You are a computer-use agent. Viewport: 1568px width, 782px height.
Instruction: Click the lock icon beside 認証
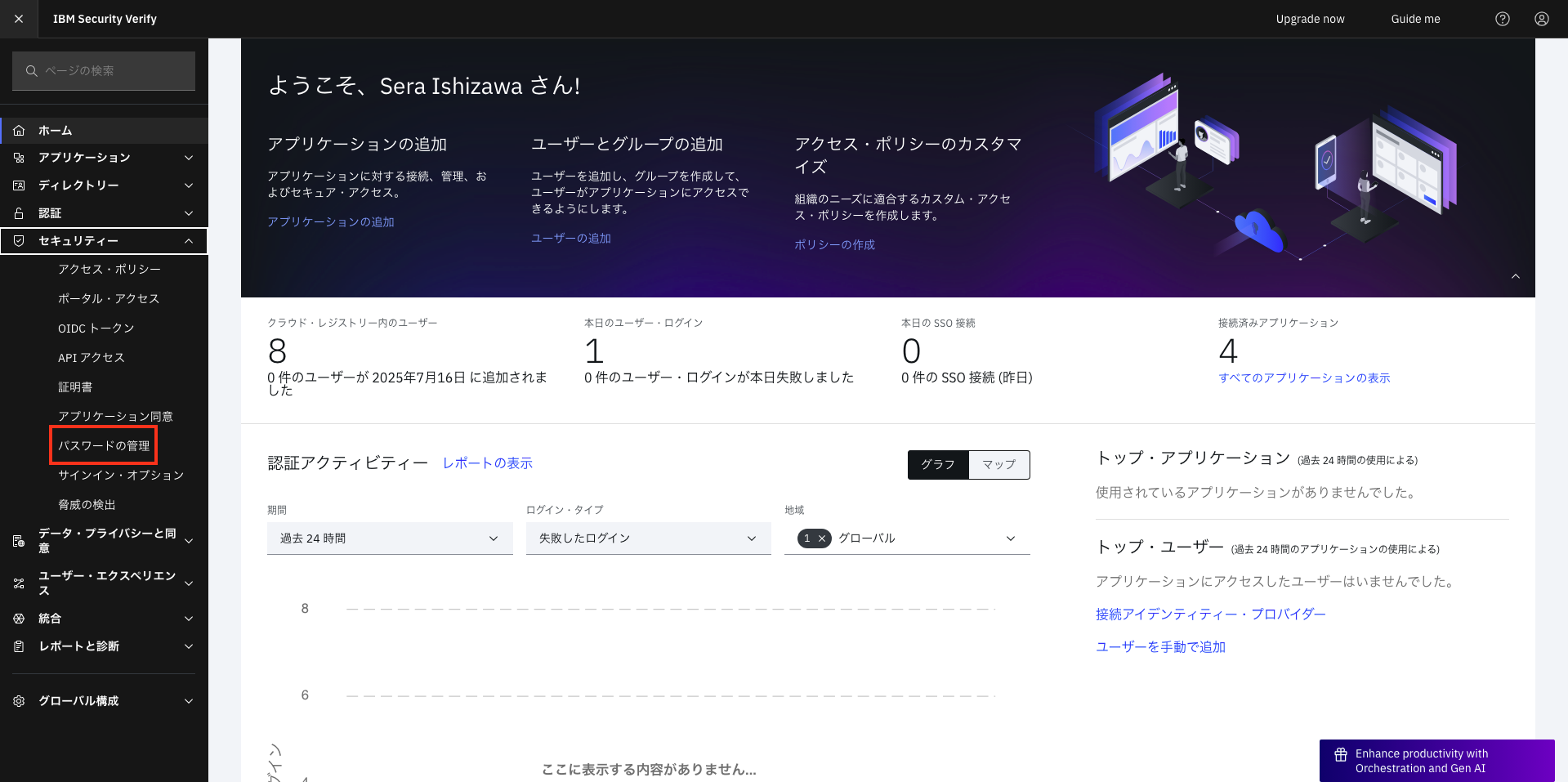tap(19, 213)
